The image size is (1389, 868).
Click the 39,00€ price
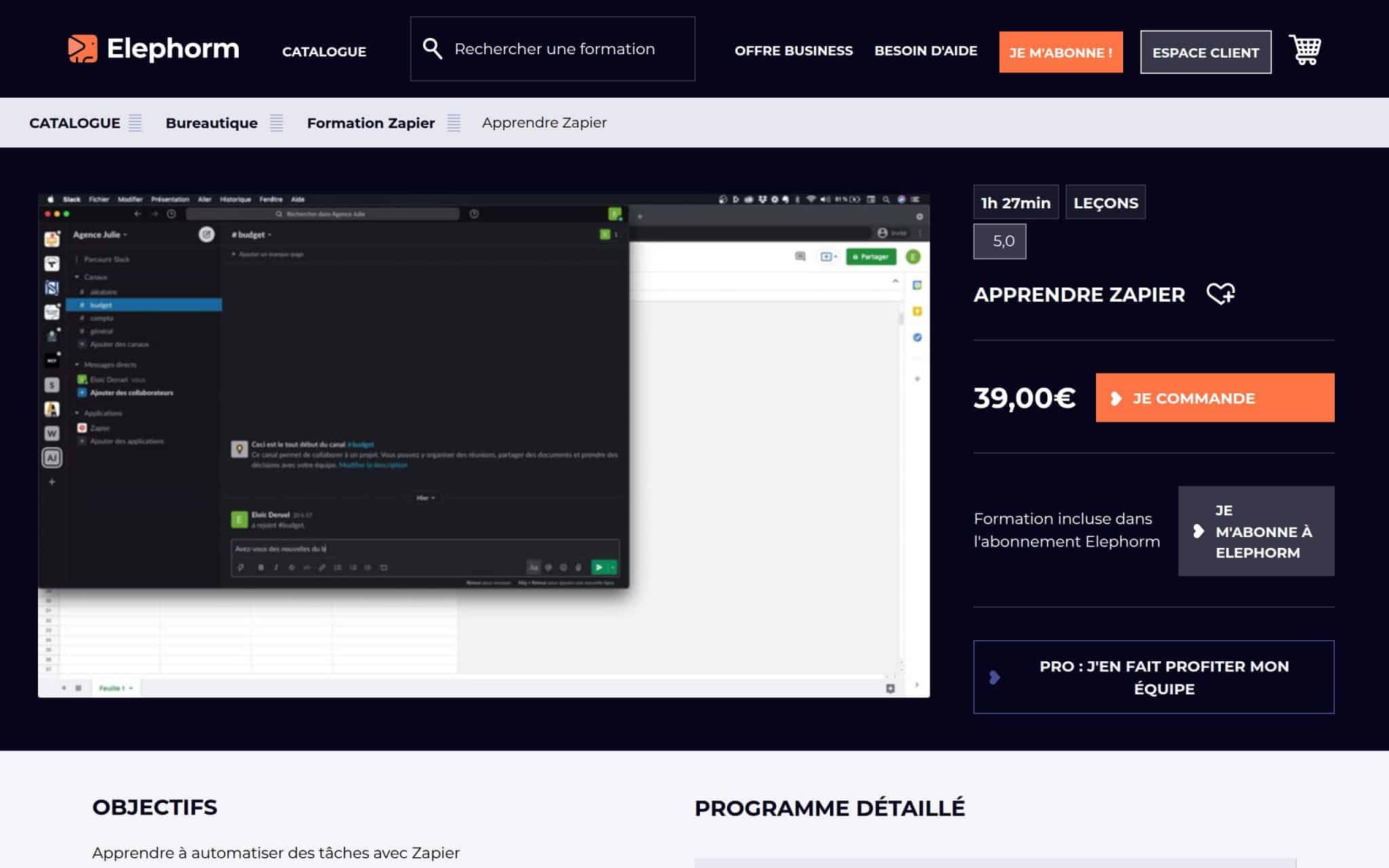[1025, 397]
